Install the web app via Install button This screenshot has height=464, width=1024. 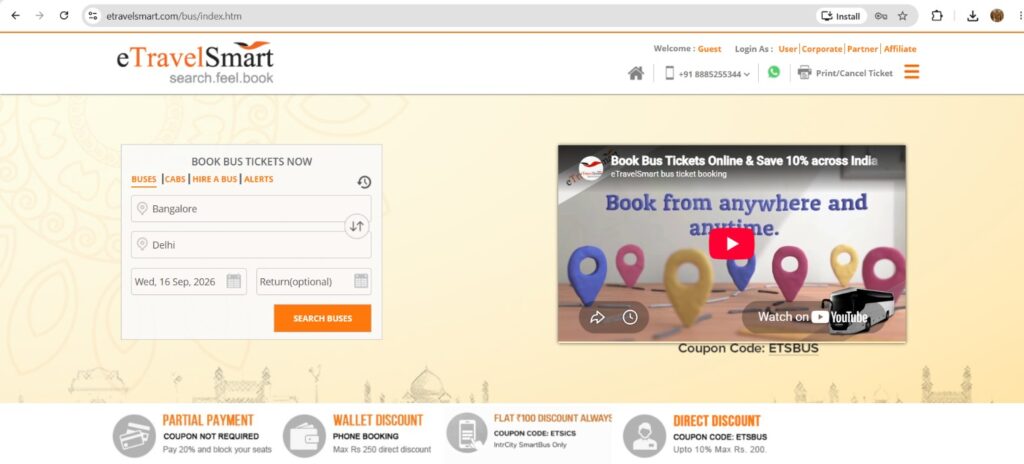[841, 16]
